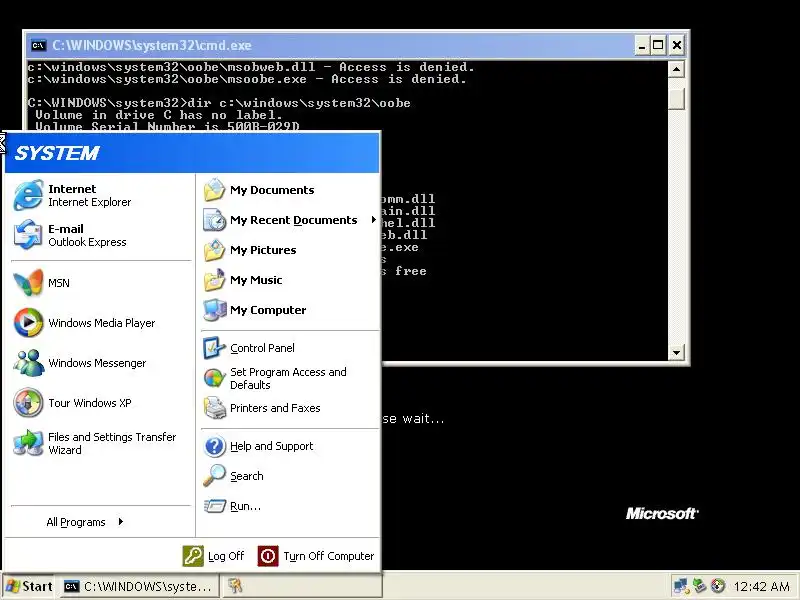Click the MSN butterfly icon

click(28, 283)
